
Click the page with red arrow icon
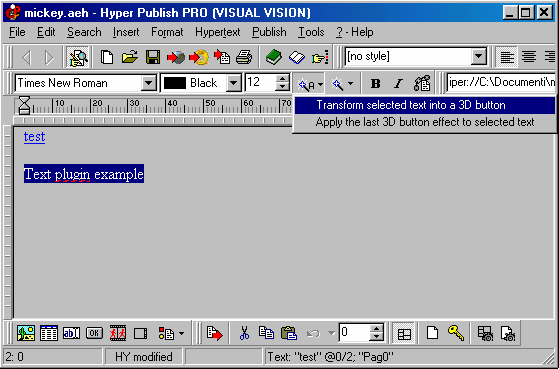215,333
